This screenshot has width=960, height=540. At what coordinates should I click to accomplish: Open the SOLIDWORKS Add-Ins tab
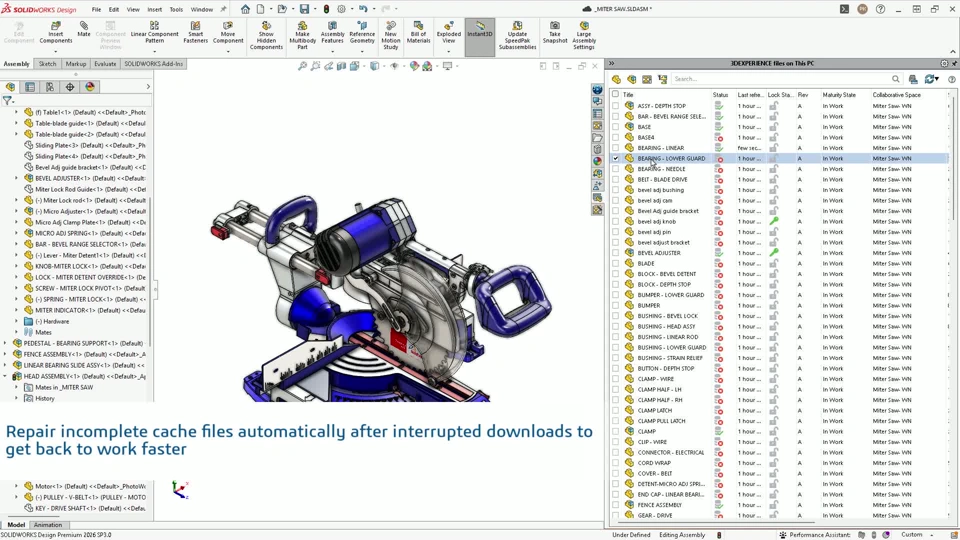154,64
